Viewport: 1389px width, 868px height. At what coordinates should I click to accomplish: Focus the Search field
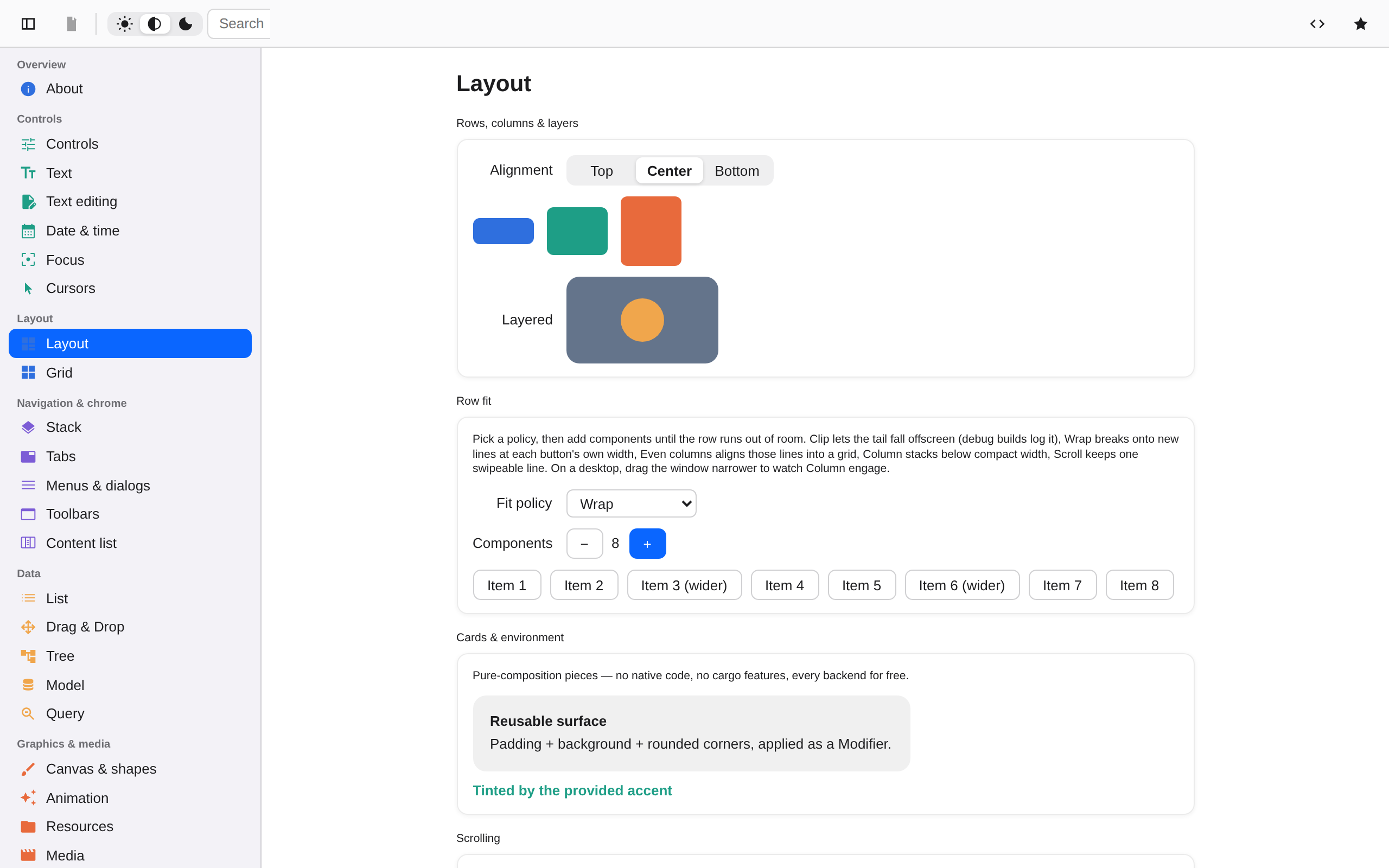tap(239, 23)
